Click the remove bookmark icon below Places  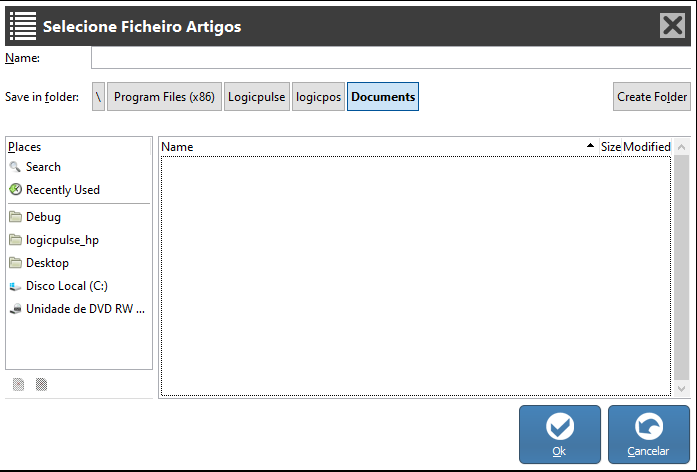(41, 384)
